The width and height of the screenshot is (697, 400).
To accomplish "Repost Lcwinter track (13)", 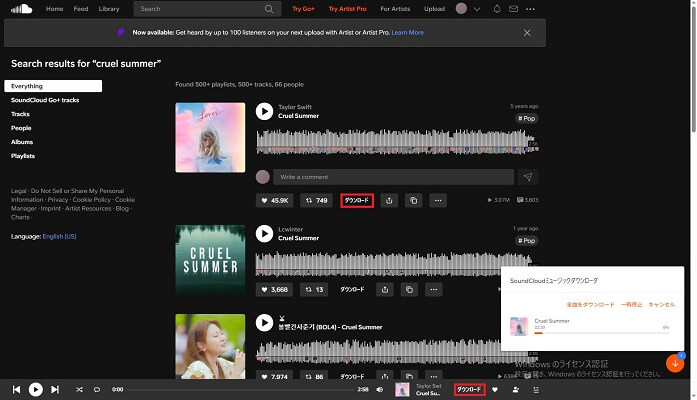I will coord(314,290).
